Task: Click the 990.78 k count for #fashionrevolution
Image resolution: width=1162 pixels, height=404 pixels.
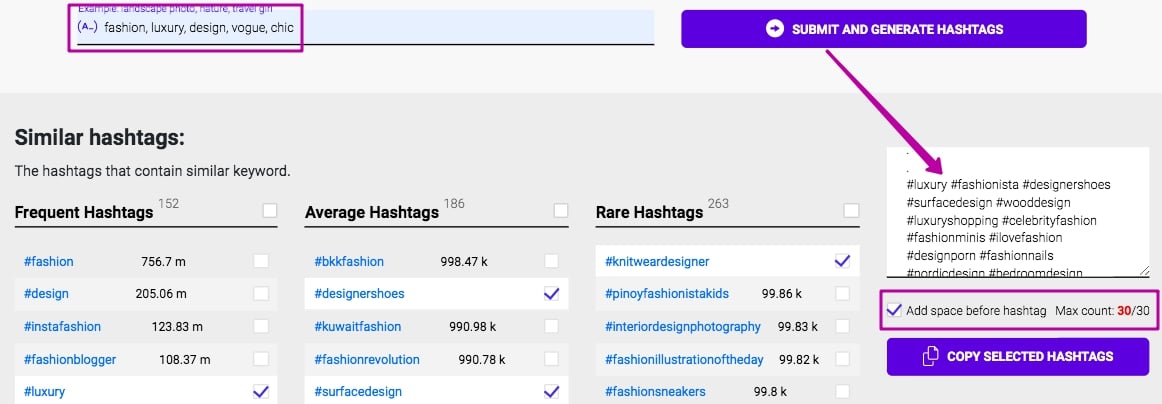Action: [x=484, y=360]
